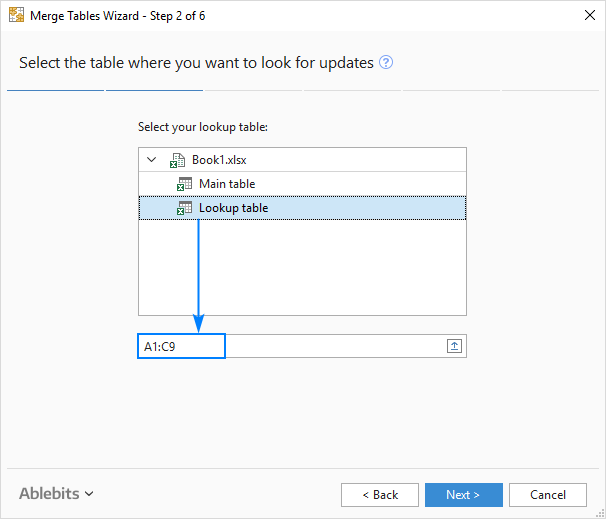Choose the Main table text entry
Viewport: 606px width, 519px height.
227,184
